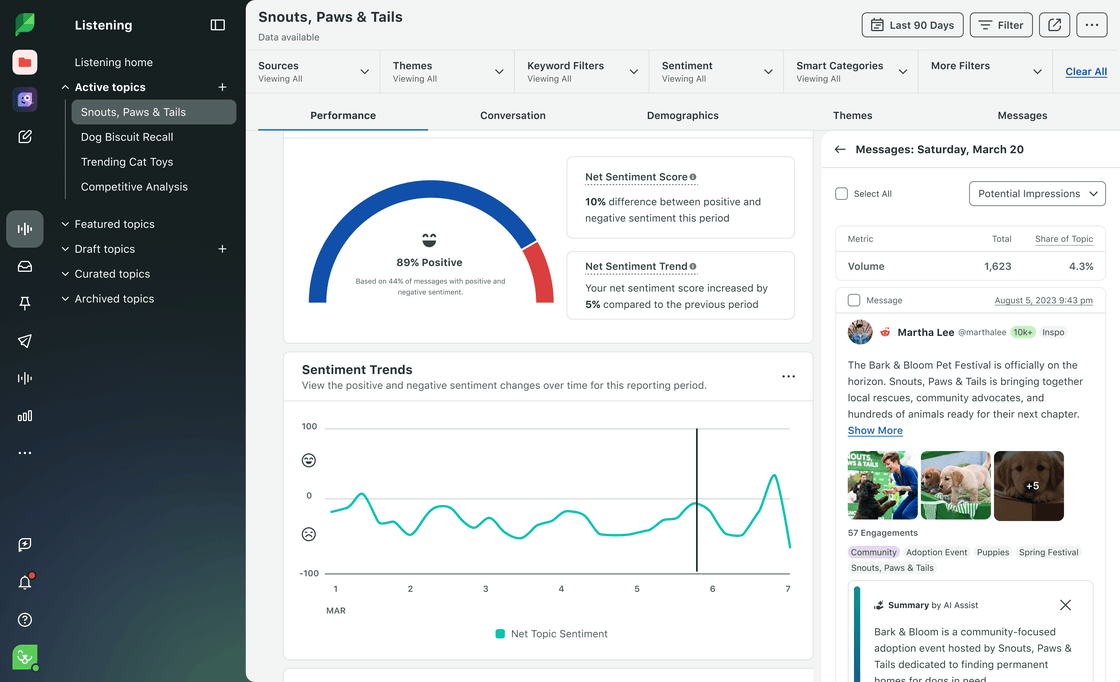The image size is (1120, 682).
Task: Click the vertical marker line on chart
Action: tap(696, 500)
